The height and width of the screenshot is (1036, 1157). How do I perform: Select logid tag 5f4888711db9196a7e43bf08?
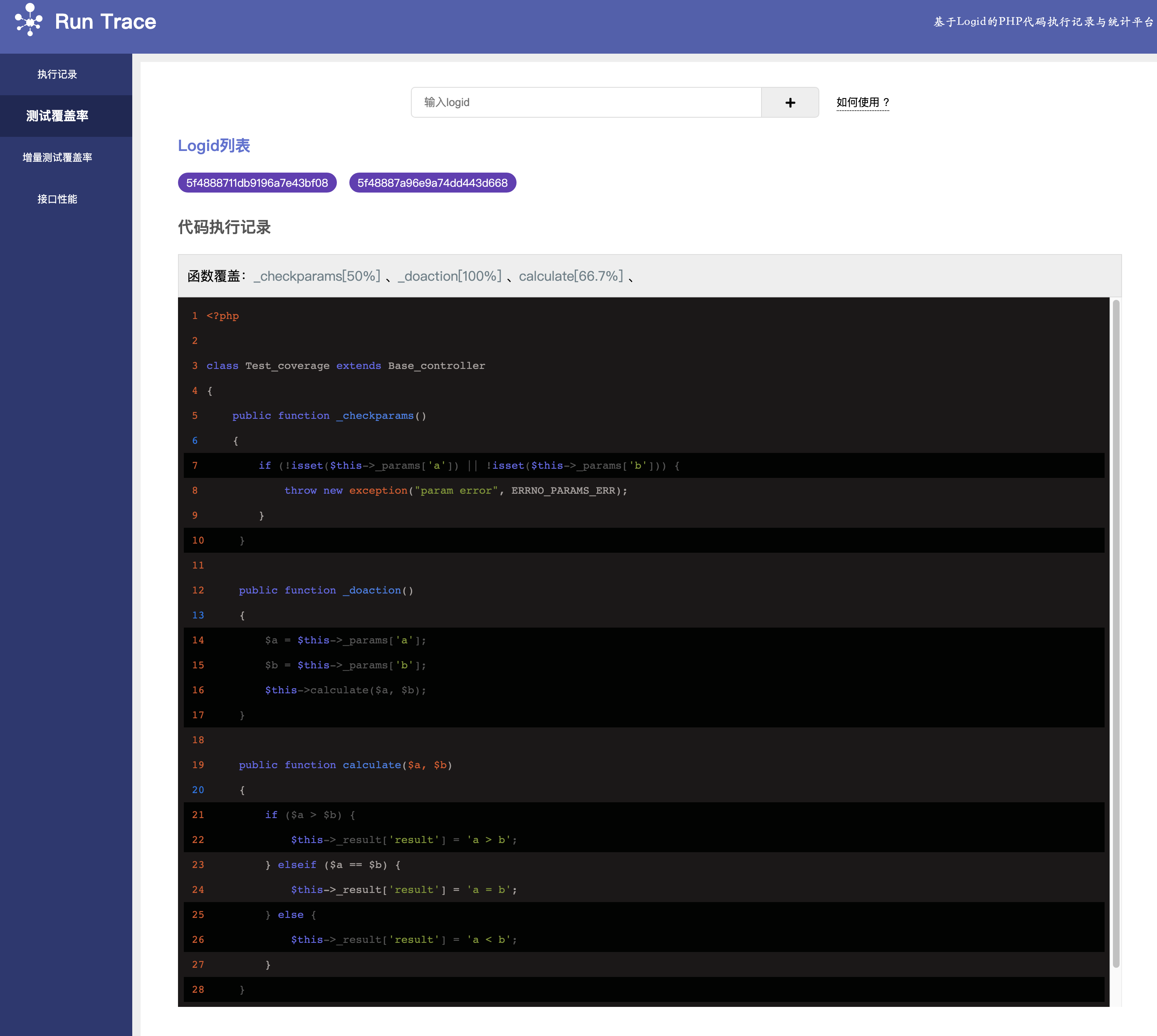pos(257,183)
